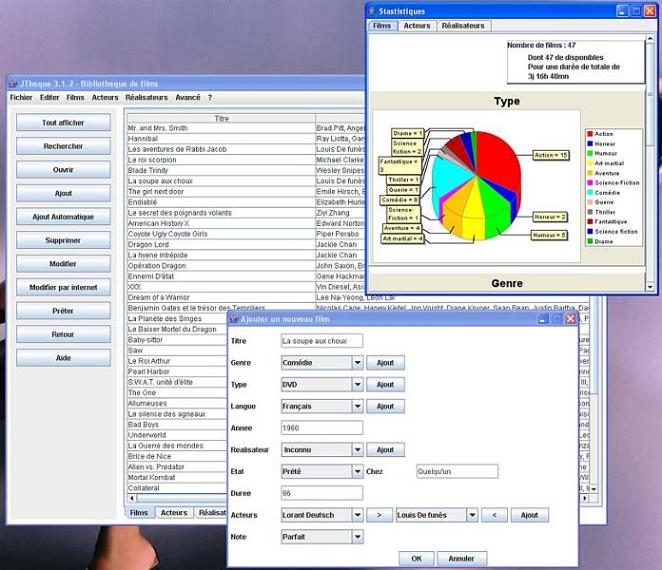Click the Duree input field
Image resolution: width=662 pixels, height=570 pixels.
click(x=322, y=493)
